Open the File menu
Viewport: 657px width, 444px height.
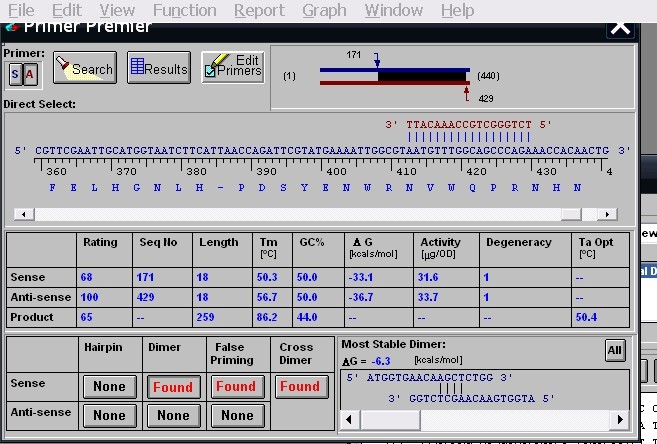pos(21,10)
